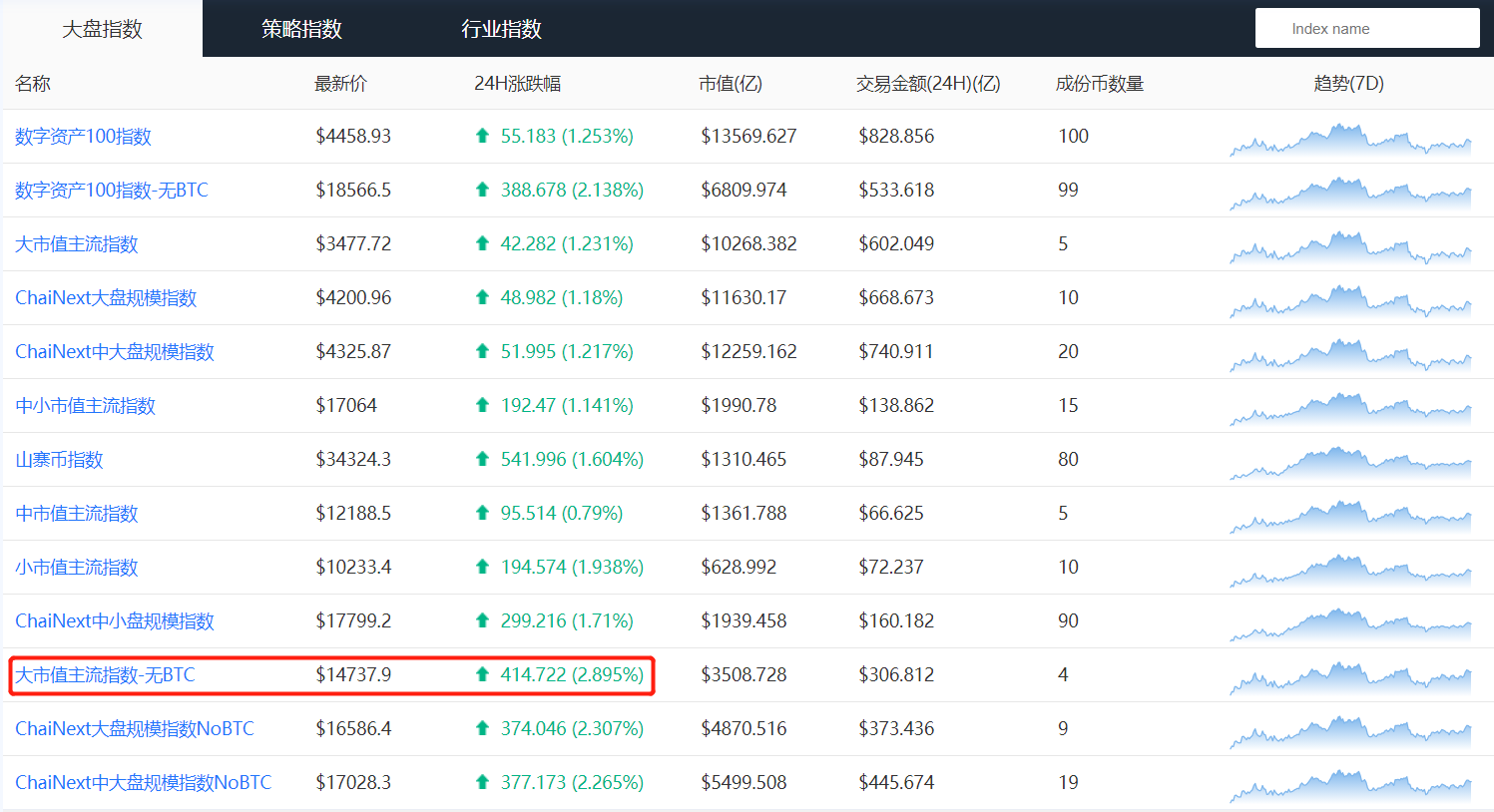Open the 大市值主流指数 link
The image size is (1494, 812).
point(77,244)
